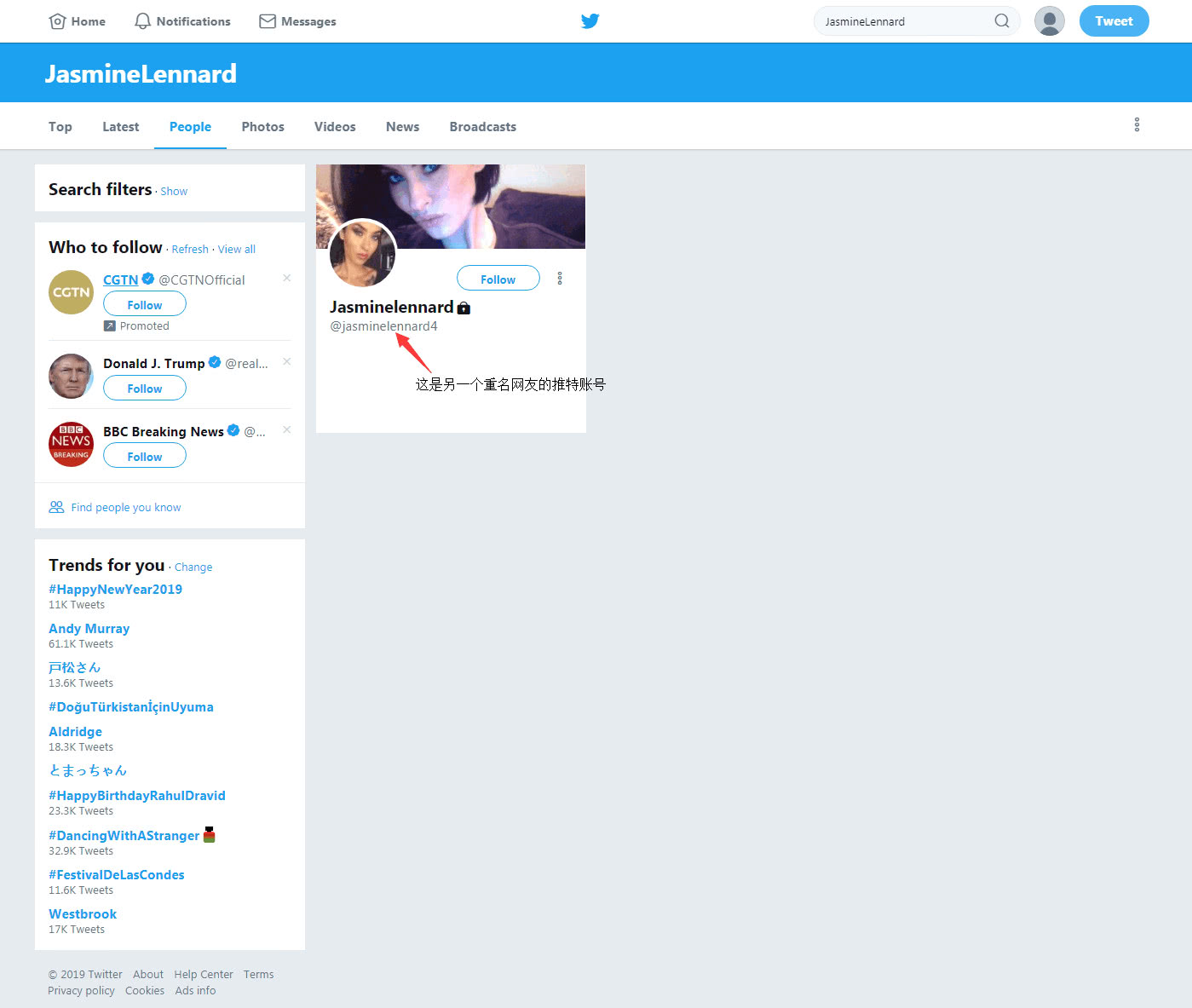Open the Ads info footer link
This screenshot has width=1192, height=1008.
[x=195, y=991]
